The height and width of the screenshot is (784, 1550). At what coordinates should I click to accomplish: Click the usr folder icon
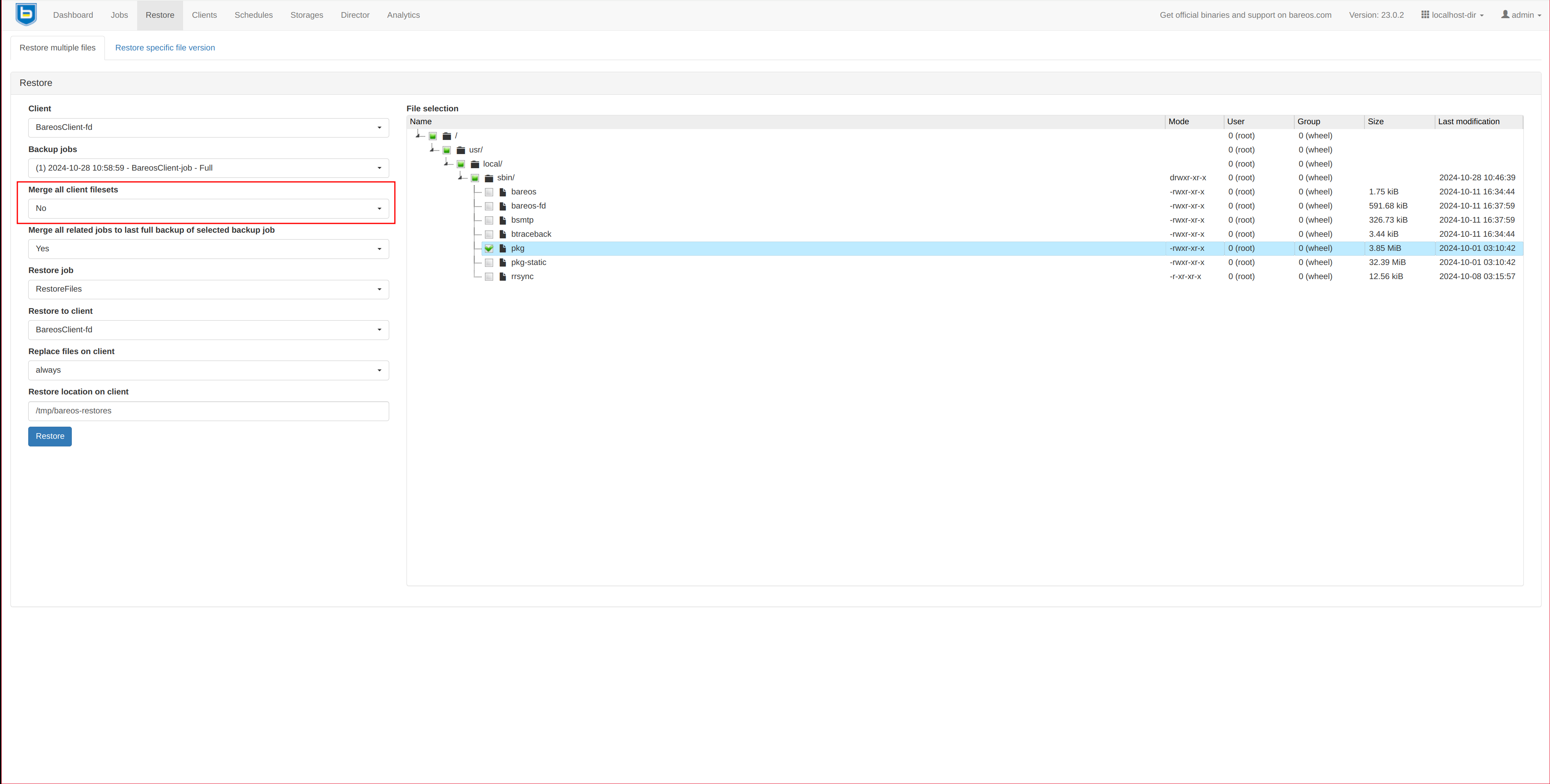pos(461,150)
